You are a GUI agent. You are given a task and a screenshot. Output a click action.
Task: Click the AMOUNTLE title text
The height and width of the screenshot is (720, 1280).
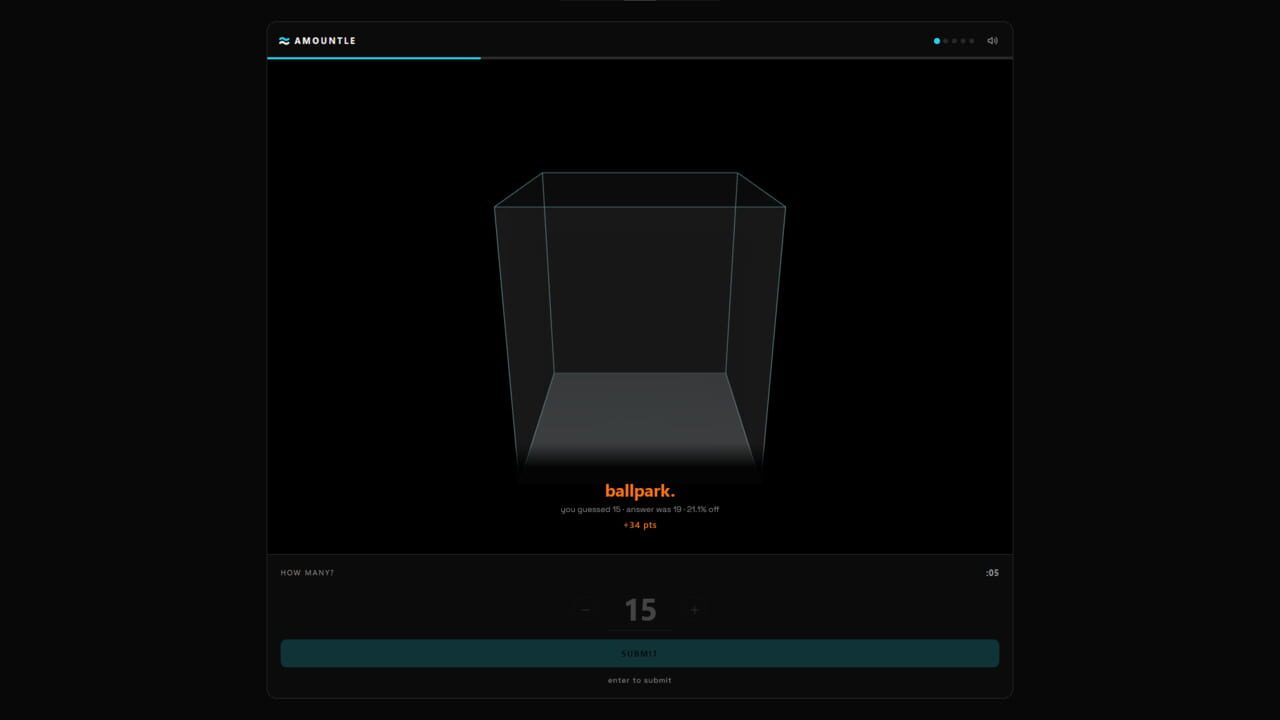[325, 41]
